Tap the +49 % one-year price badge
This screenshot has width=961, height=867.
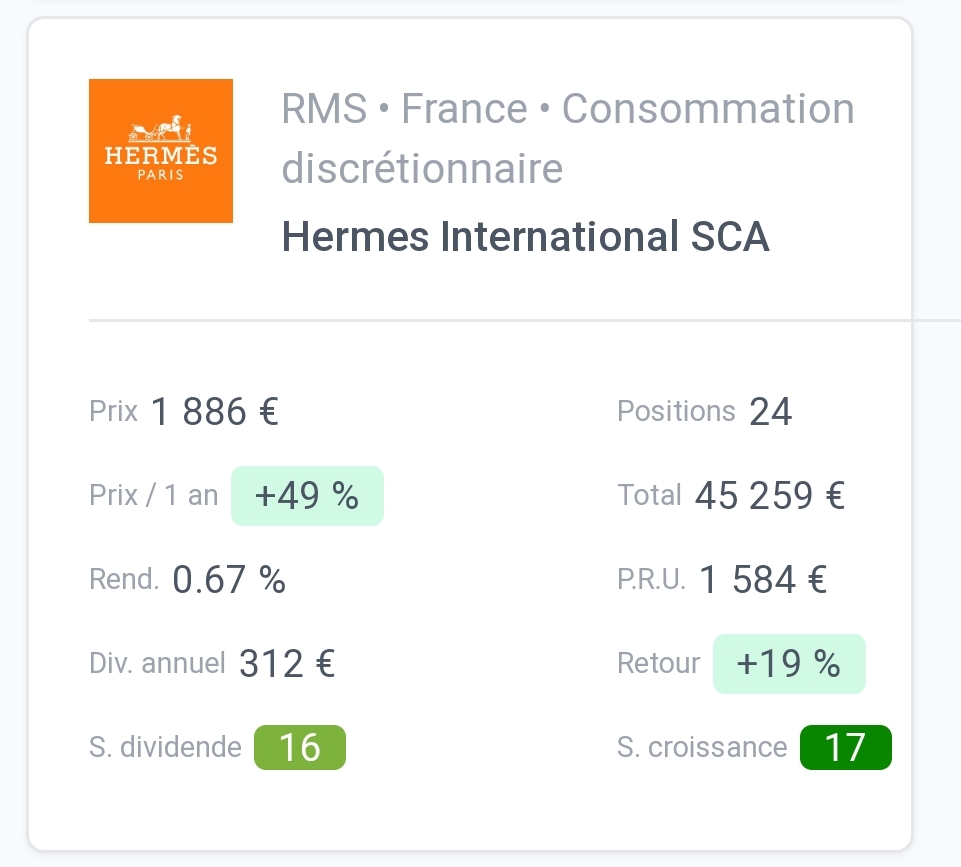click(x=307, y=496)
